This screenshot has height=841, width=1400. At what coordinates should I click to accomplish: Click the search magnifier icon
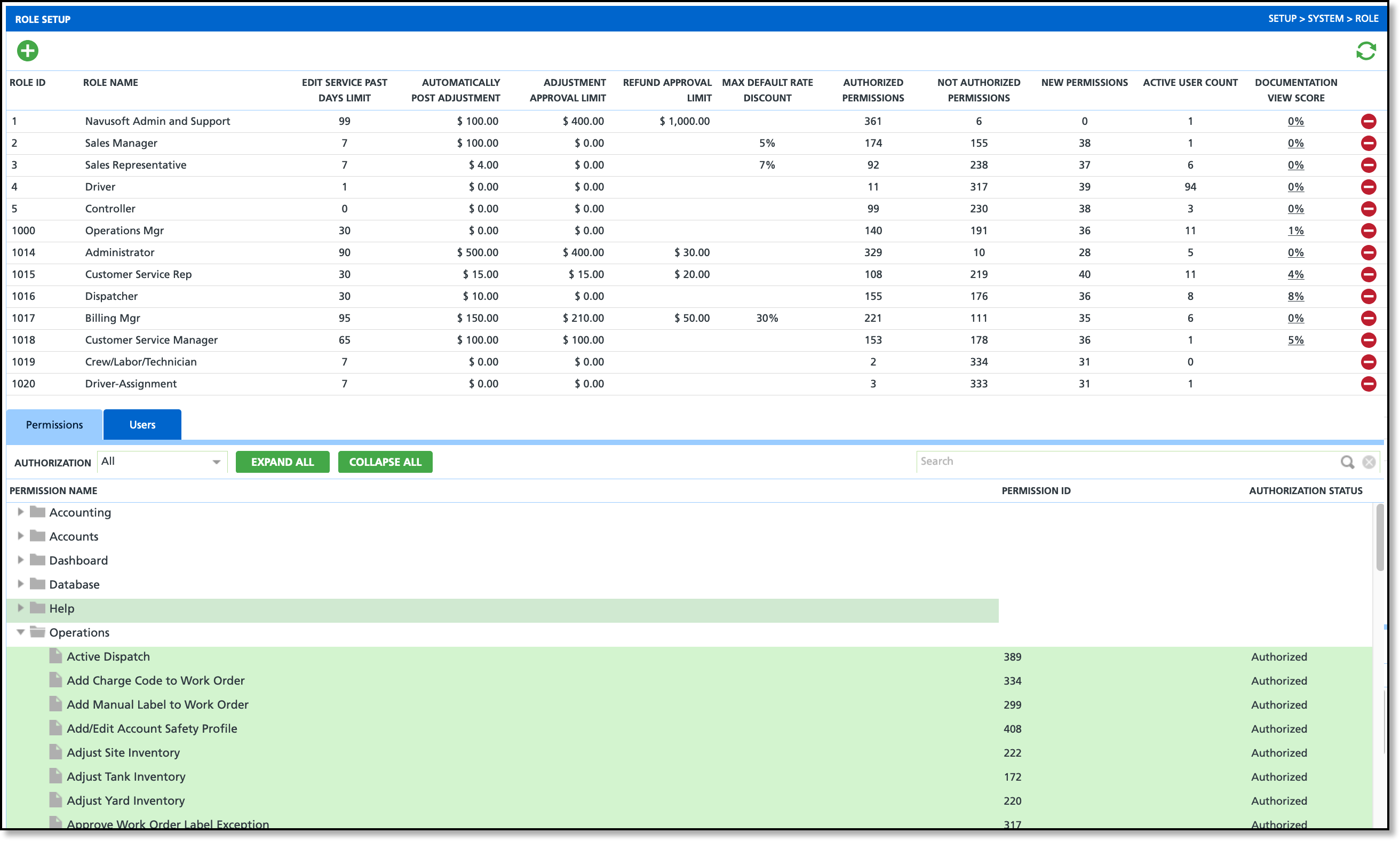[x=1347, y=462]
